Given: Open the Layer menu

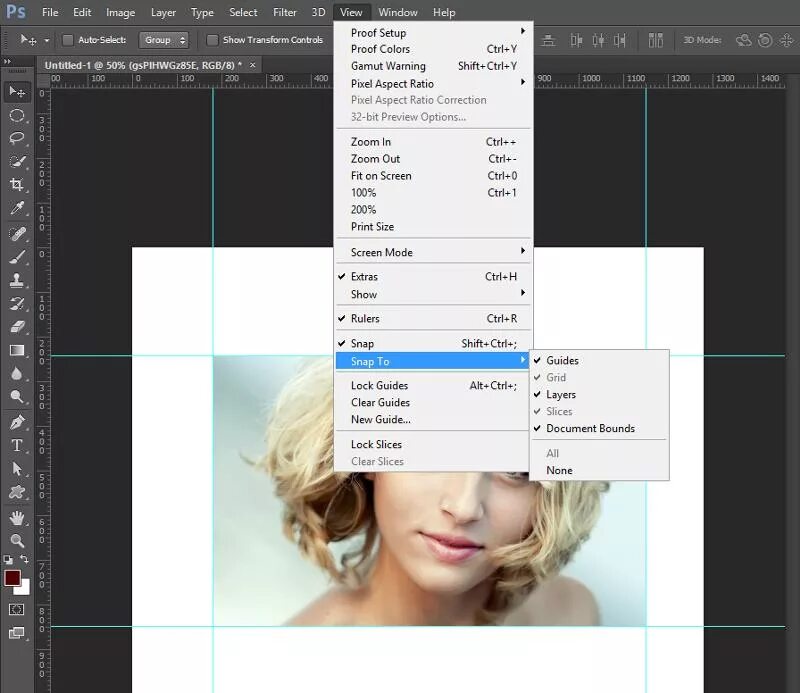Looking at the screenshot, I should (x=163, y=12).
